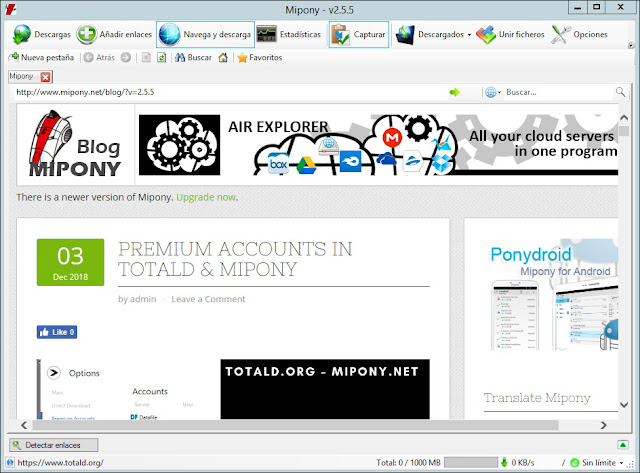Click the forward navigation arrow icon

126,58
